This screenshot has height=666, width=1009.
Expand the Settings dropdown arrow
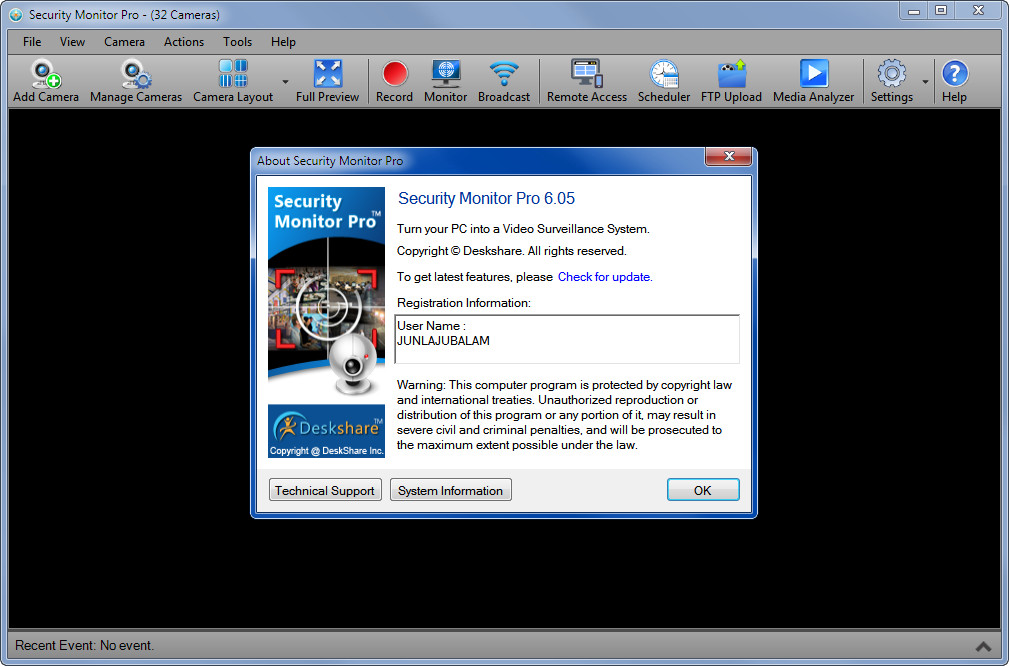point(925,82)
